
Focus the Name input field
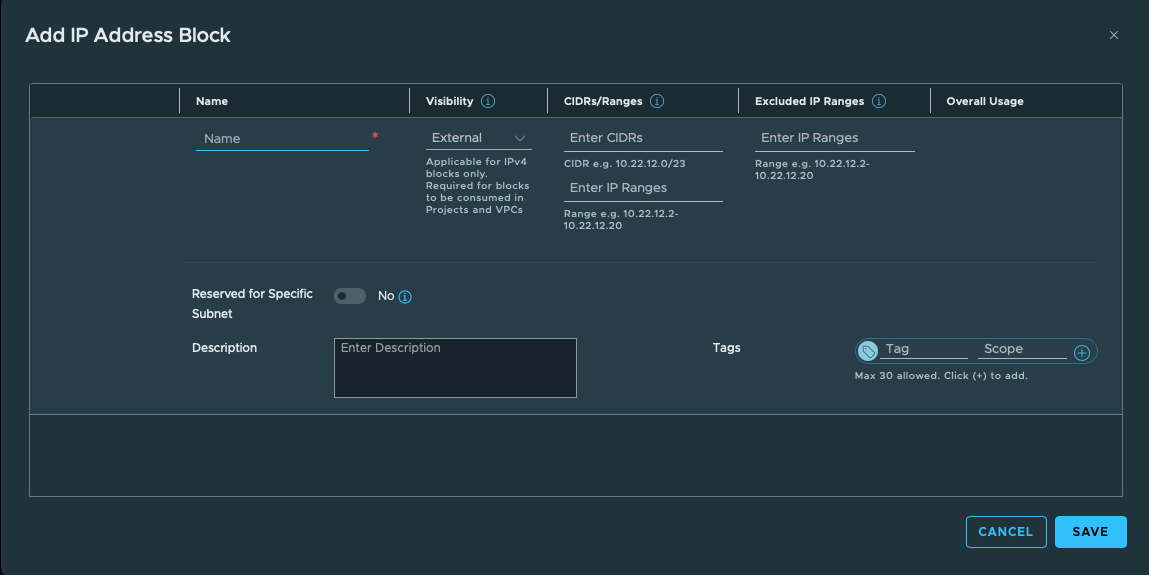pos(282,138)
